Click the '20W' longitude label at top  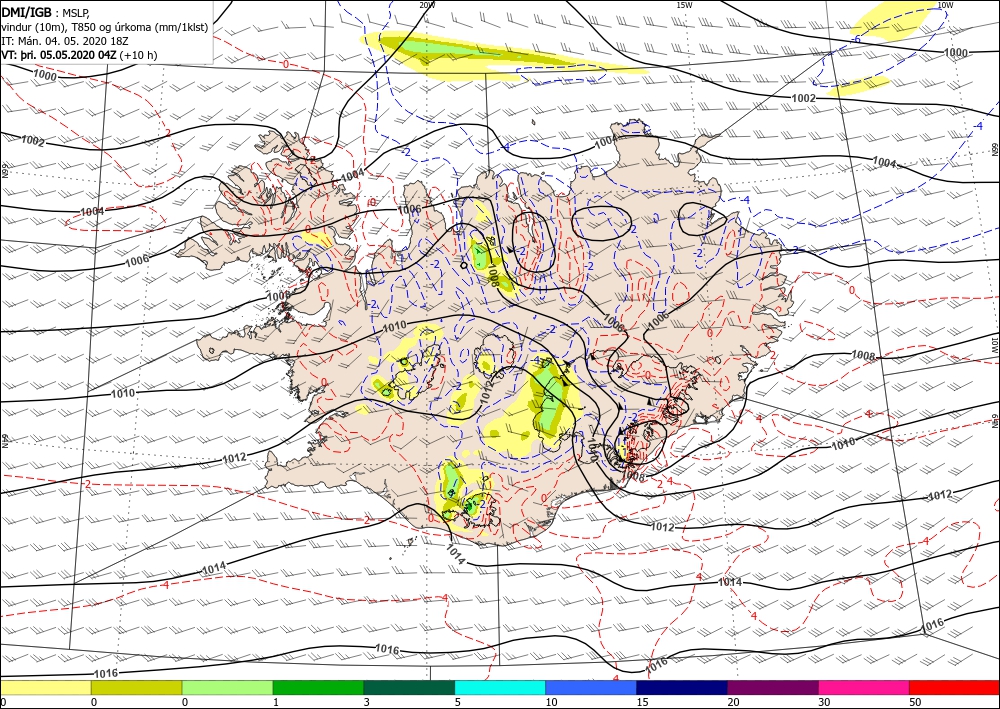[x=427, y=5]
